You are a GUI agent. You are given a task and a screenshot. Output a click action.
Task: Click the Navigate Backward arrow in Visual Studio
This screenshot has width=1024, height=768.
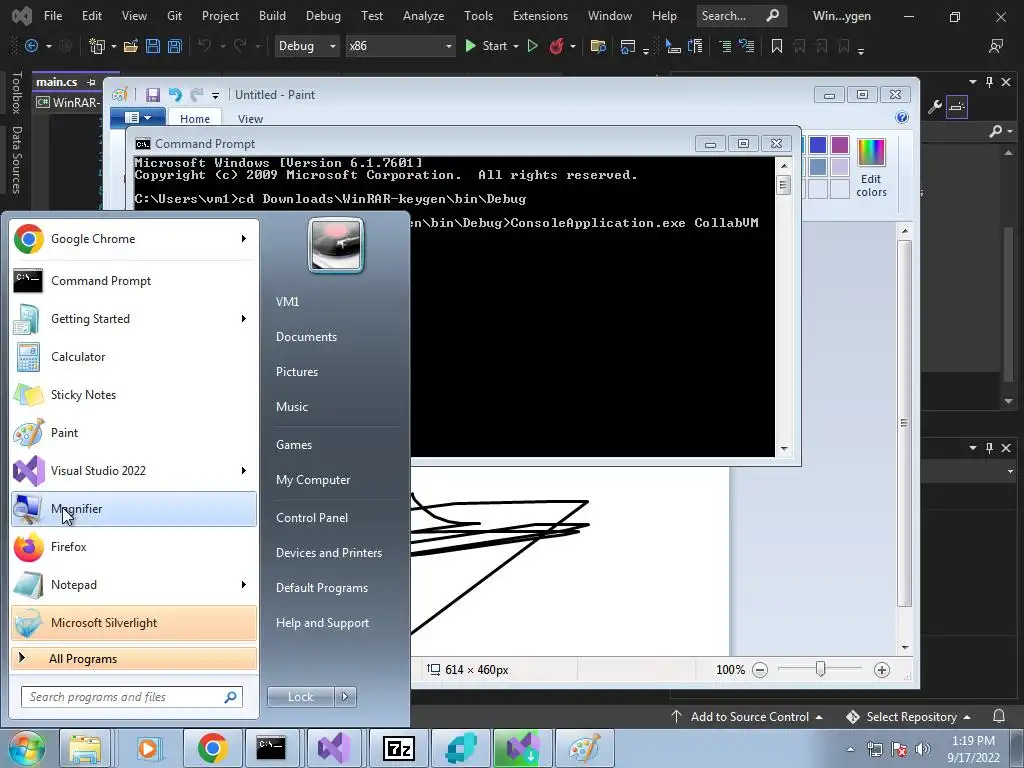tap(31, 46)
